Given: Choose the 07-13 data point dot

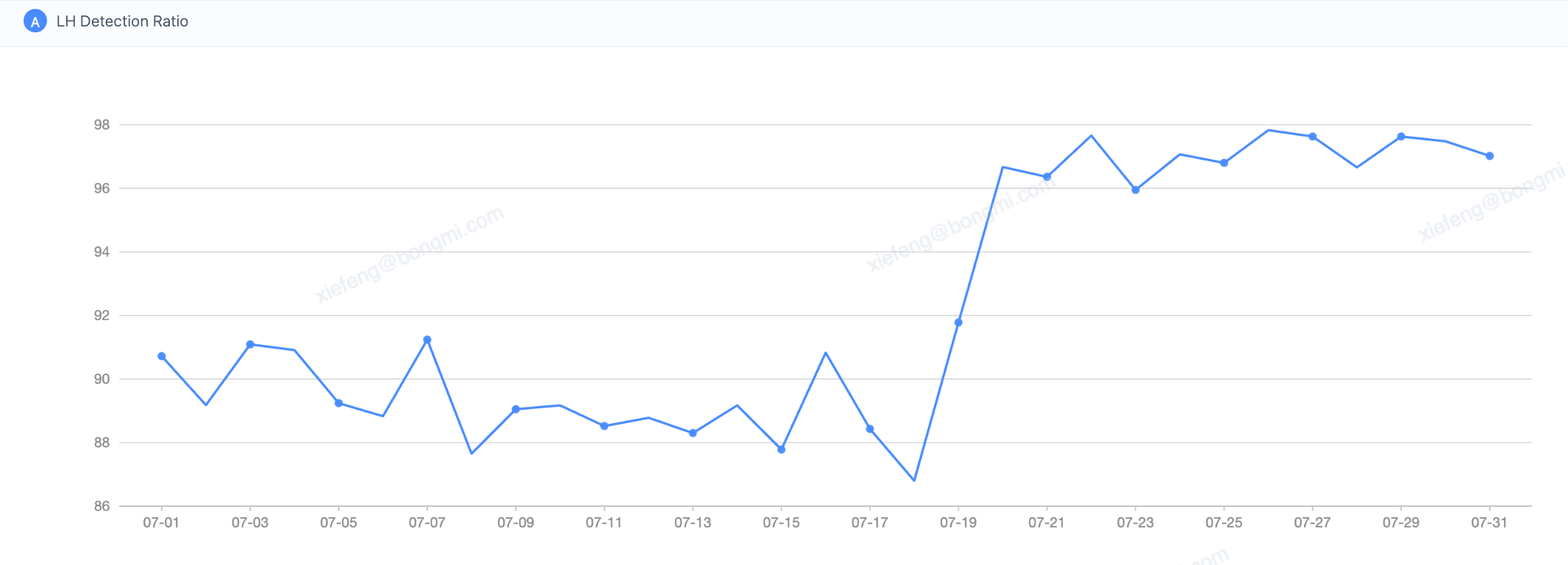Looking at the screenshot, I should [693, 433].
